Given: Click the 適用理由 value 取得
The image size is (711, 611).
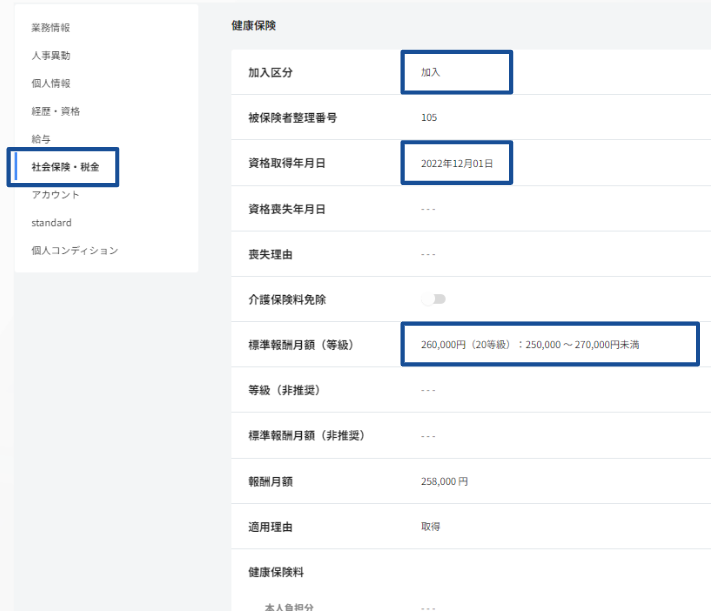Looking at the screenshot, I should pos(431,526).
